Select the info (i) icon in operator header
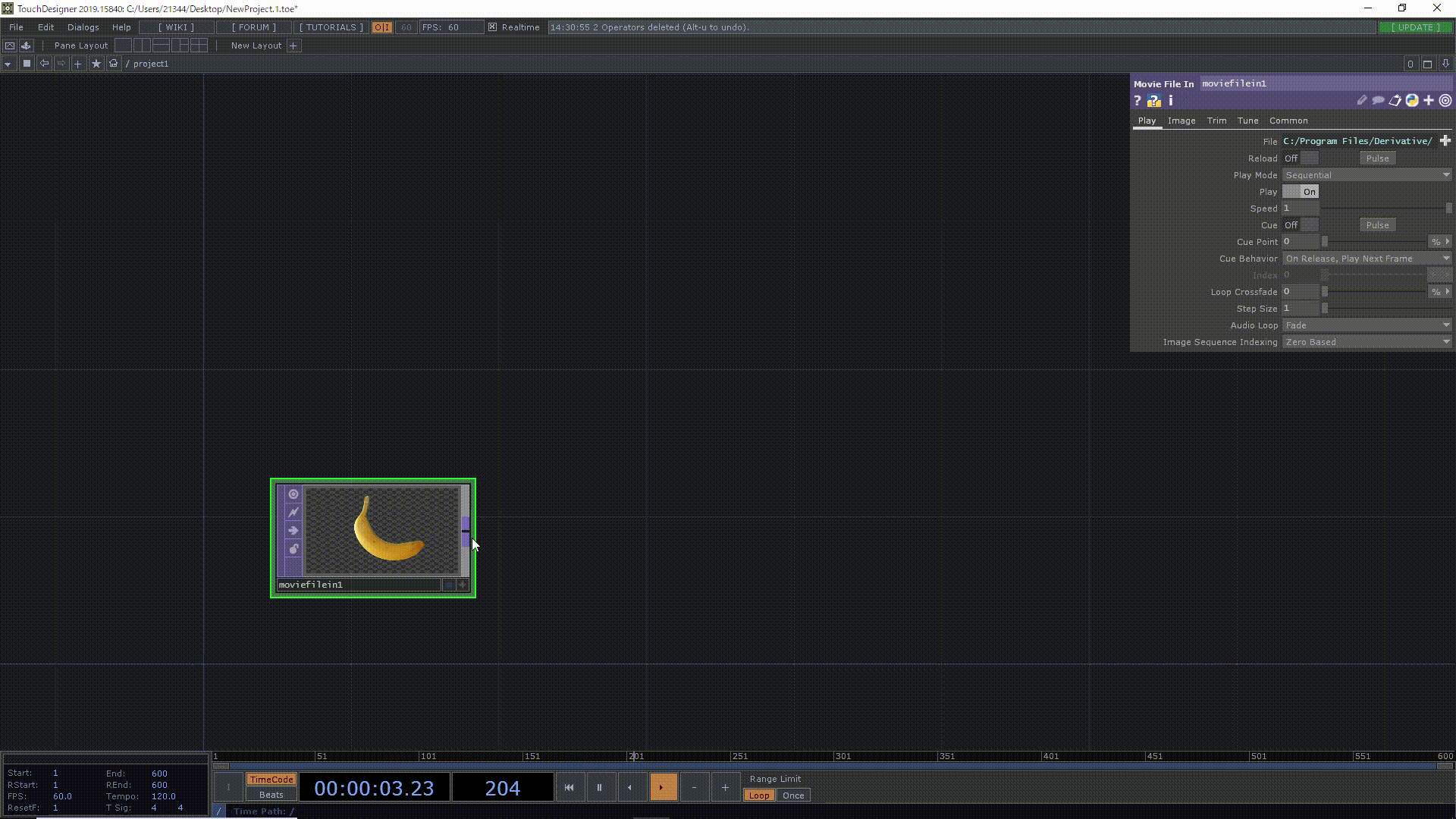The height and width of the screenshot is (819, 1456). [1170, 100]
